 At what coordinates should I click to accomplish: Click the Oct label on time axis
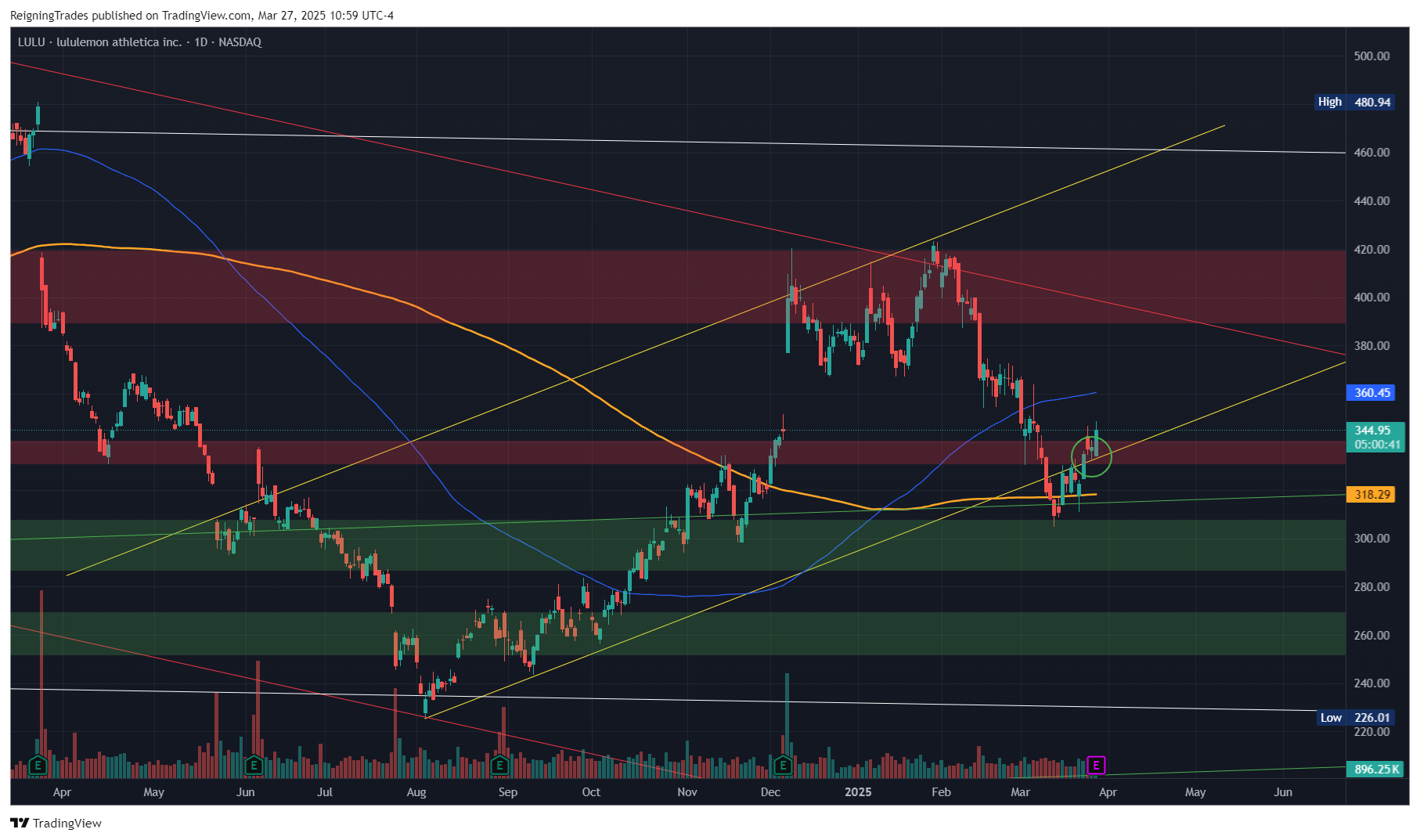(591, 792)
